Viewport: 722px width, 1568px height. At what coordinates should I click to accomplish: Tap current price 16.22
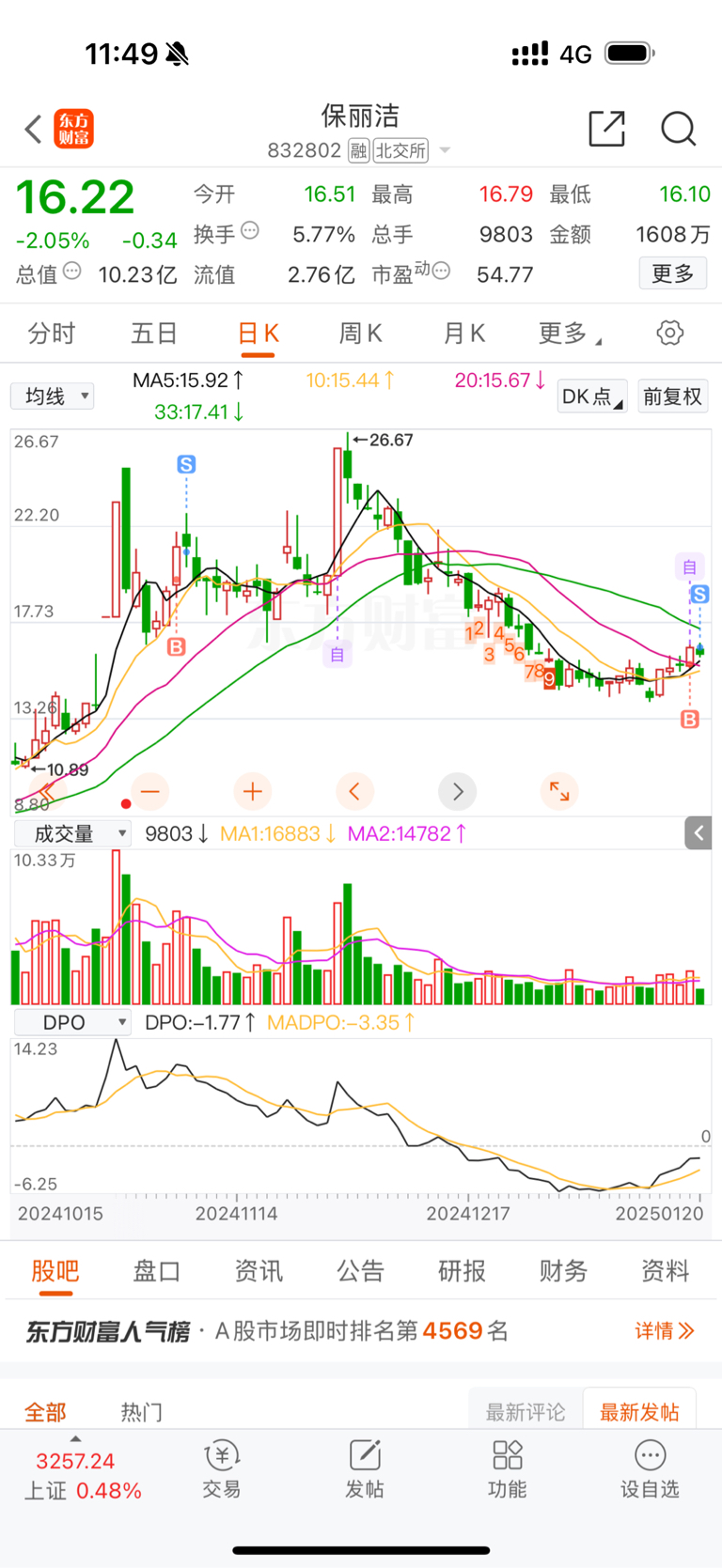[x=75, y=198]
